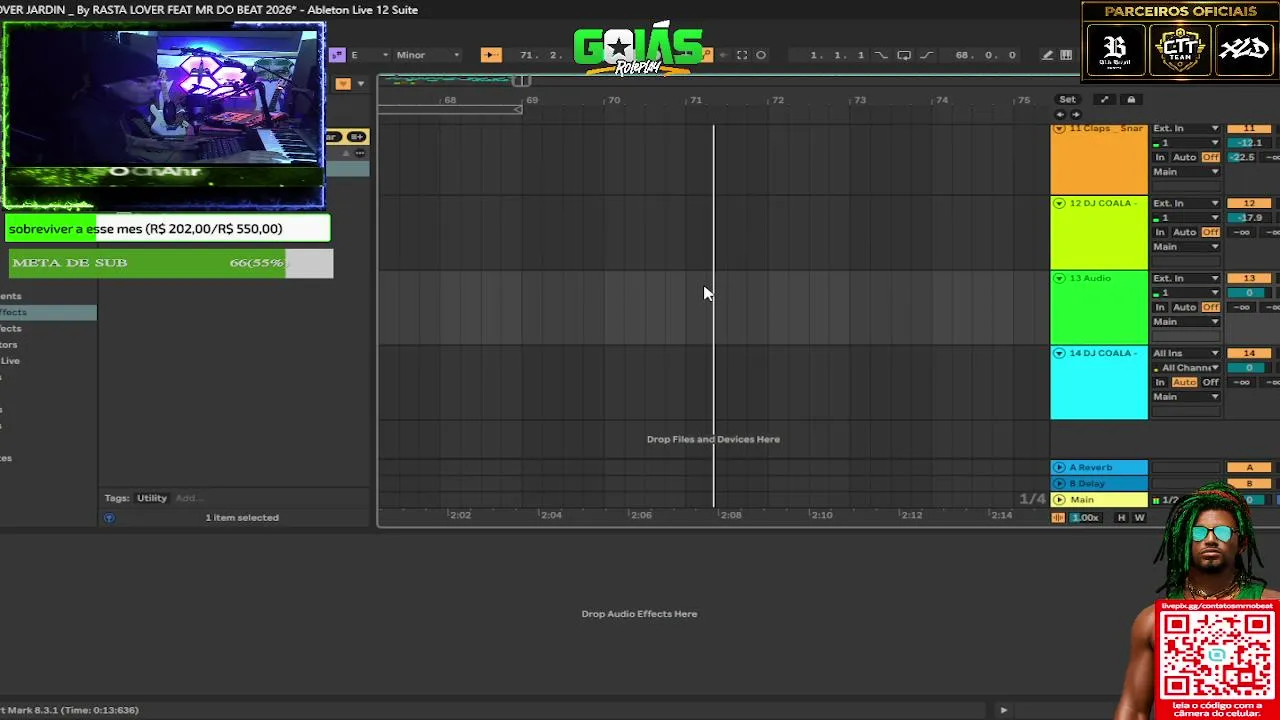1280x720 pixels.
Task: Click the blue info icon beside item selected
Action: (x=109, y=517)
